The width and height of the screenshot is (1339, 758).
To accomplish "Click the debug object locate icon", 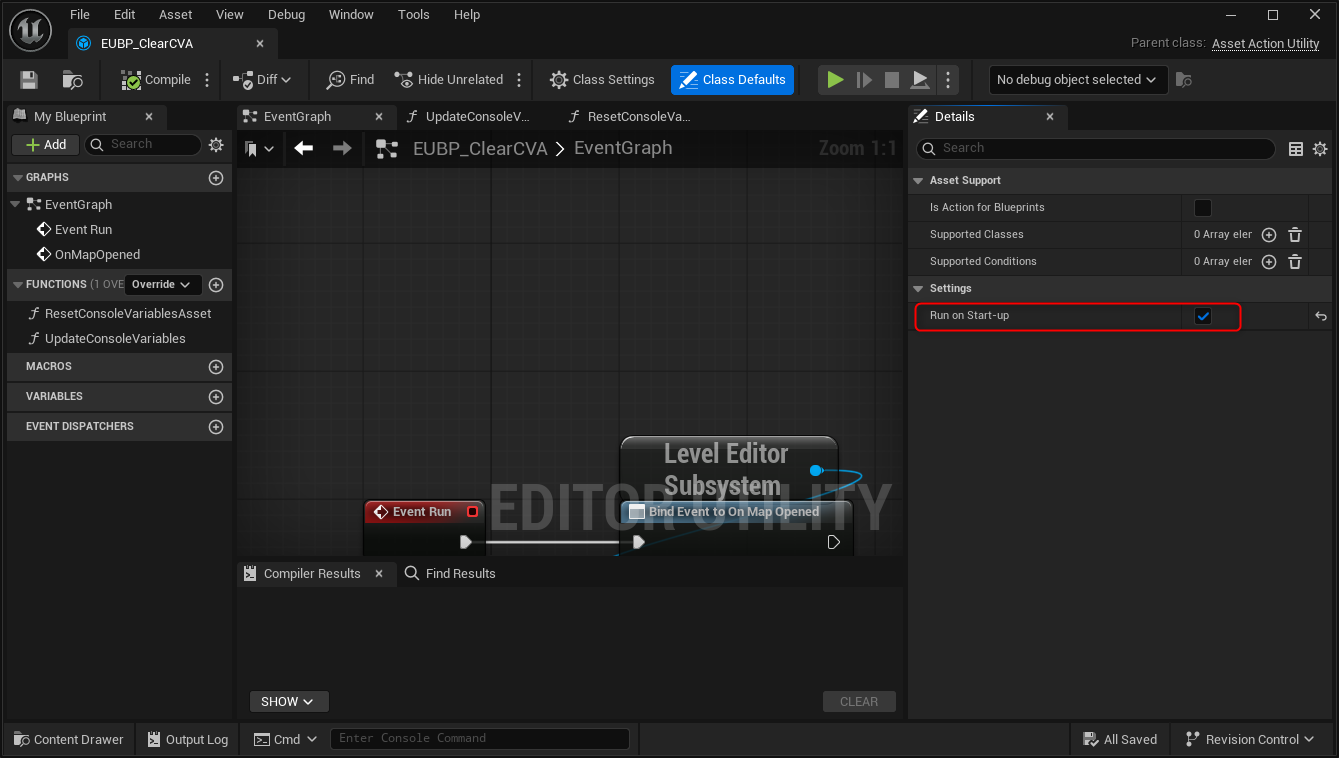I will pos(1184,80).
